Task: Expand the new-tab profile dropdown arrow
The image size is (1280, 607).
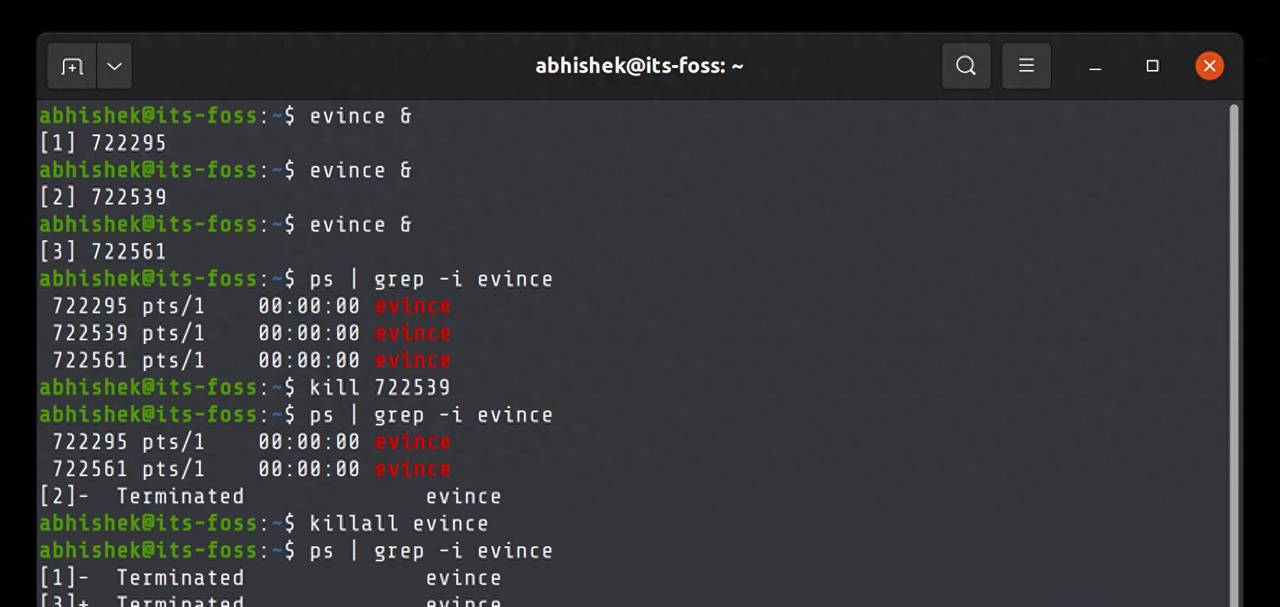Action: click(x=113, y=66)
